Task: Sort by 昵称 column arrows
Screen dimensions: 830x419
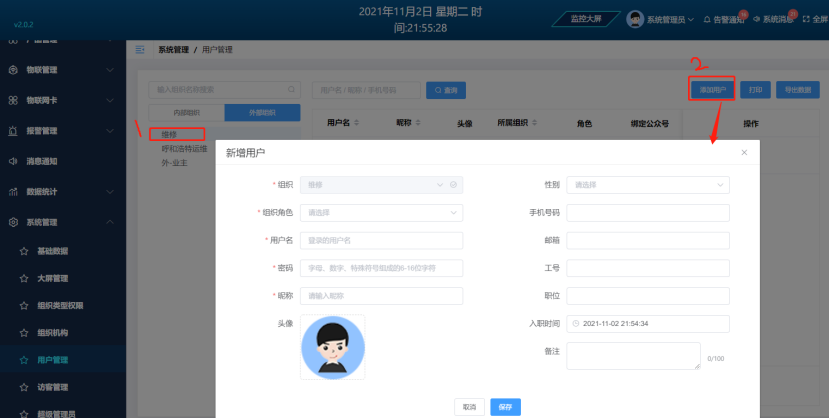Action: point(418,123)
